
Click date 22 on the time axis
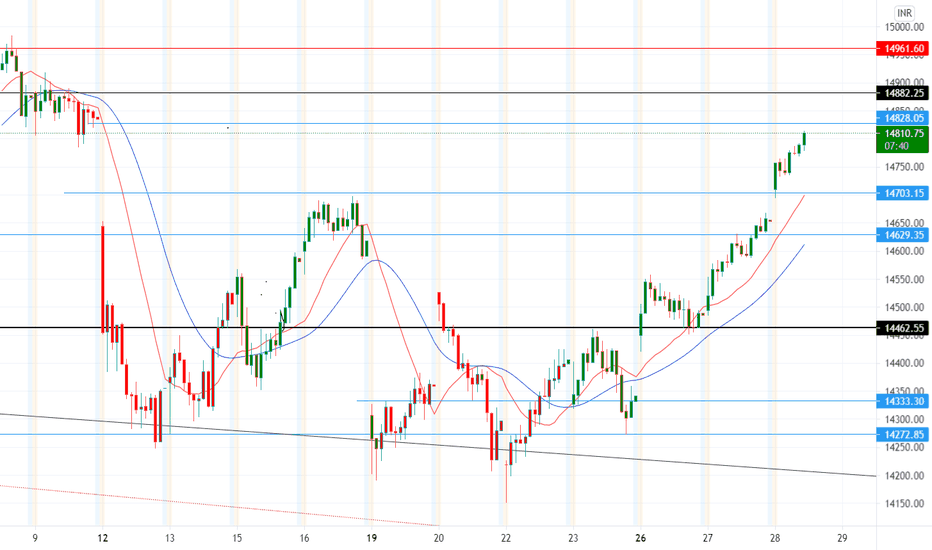coord(506,538)
